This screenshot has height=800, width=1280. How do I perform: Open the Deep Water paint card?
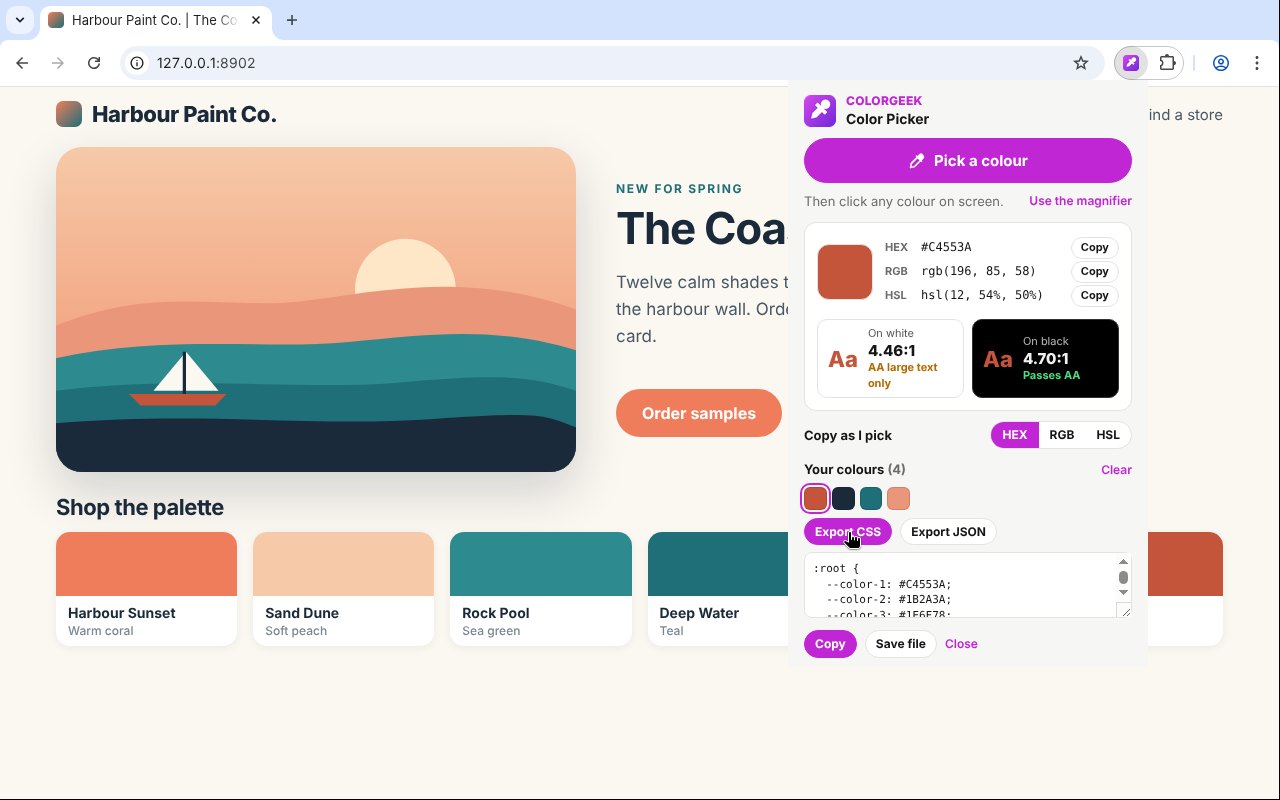[x=718, y=589]
